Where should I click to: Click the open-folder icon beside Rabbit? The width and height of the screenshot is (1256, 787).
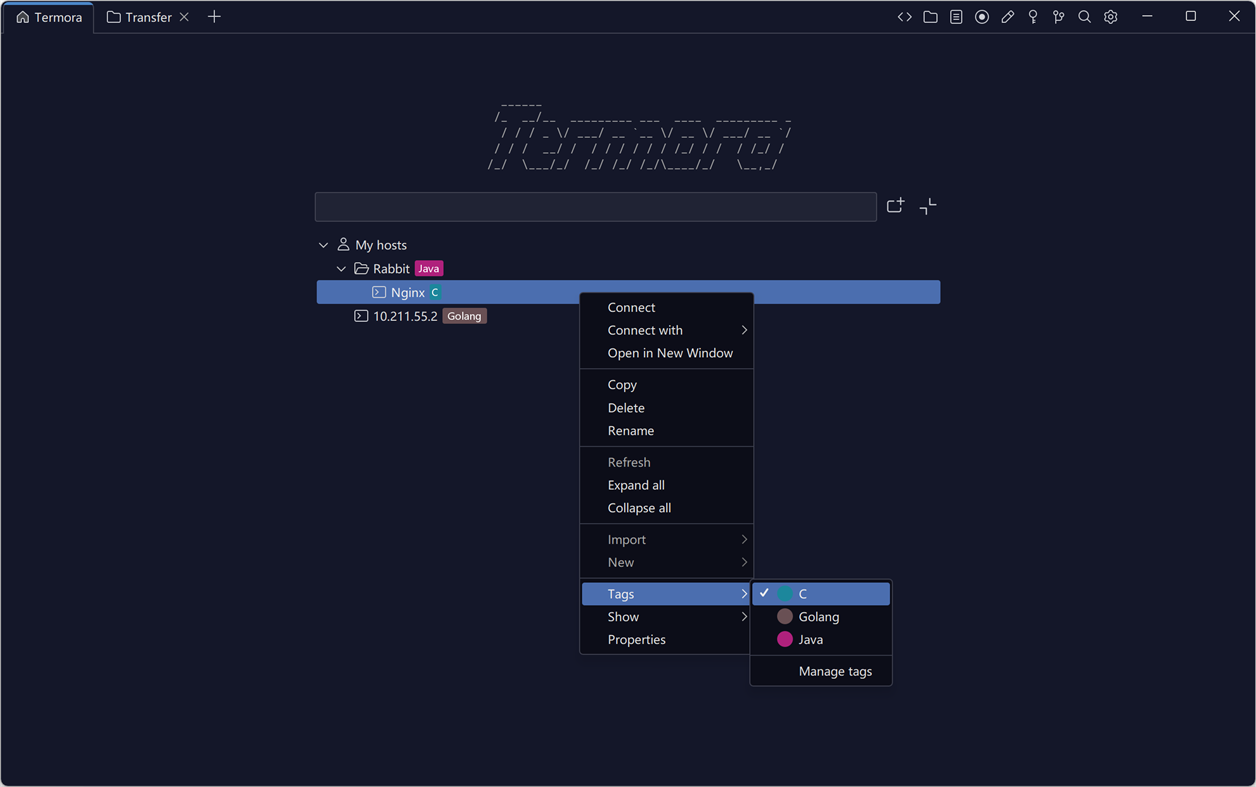point(361,268)
